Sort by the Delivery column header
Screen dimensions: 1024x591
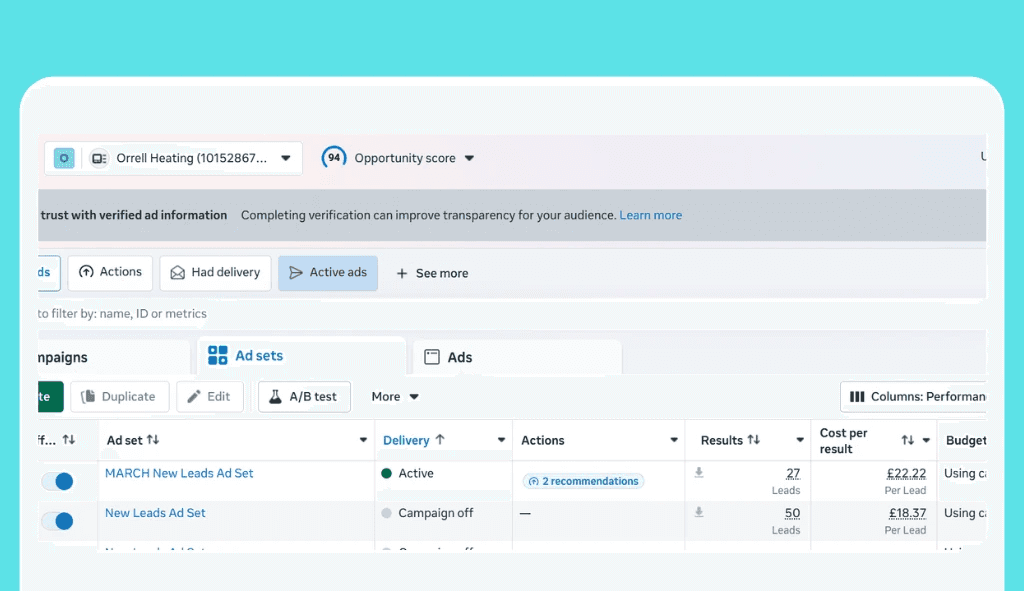[414, 440]
